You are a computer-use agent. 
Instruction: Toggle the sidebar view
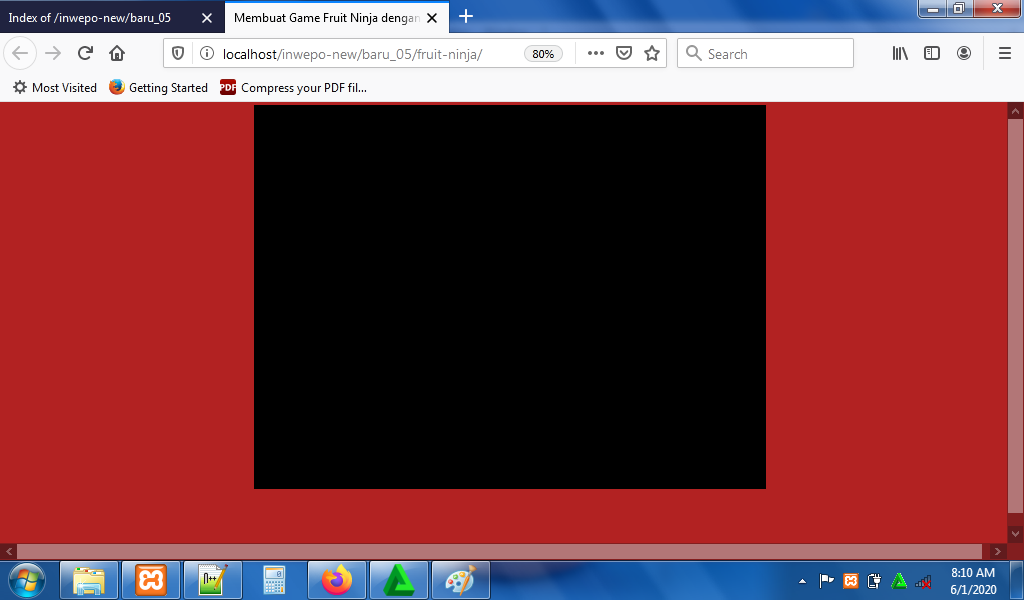932,54
